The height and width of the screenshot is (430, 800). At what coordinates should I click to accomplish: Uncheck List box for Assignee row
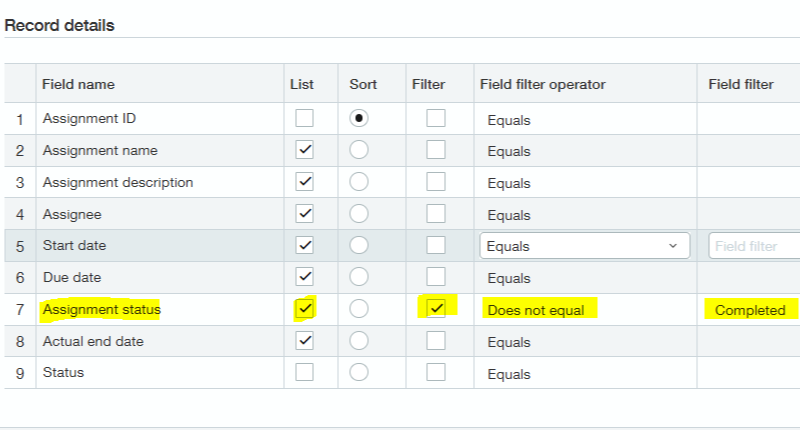point(305,214)
